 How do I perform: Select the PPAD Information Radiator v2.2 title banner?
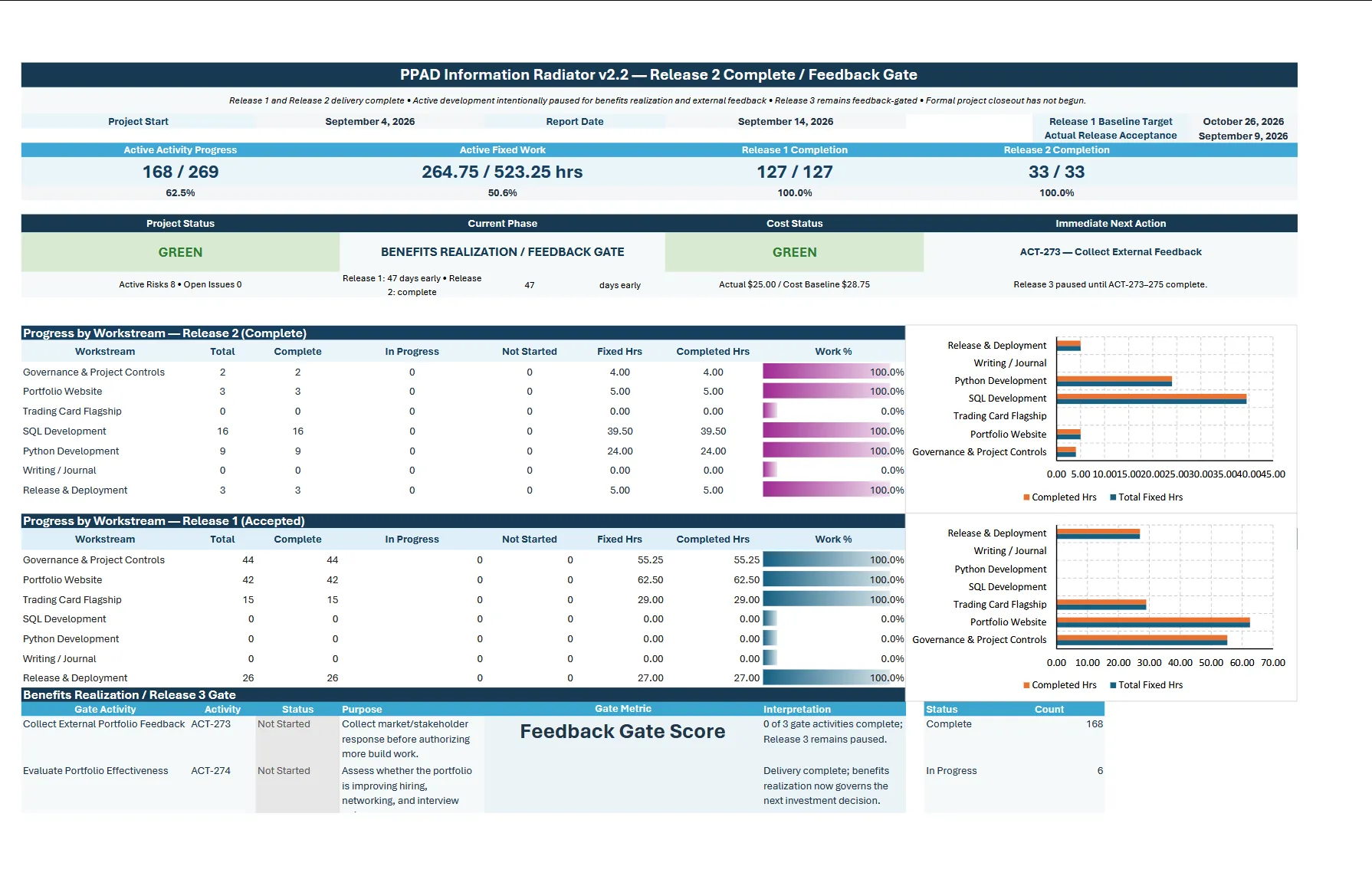click(x=658, y=74)
